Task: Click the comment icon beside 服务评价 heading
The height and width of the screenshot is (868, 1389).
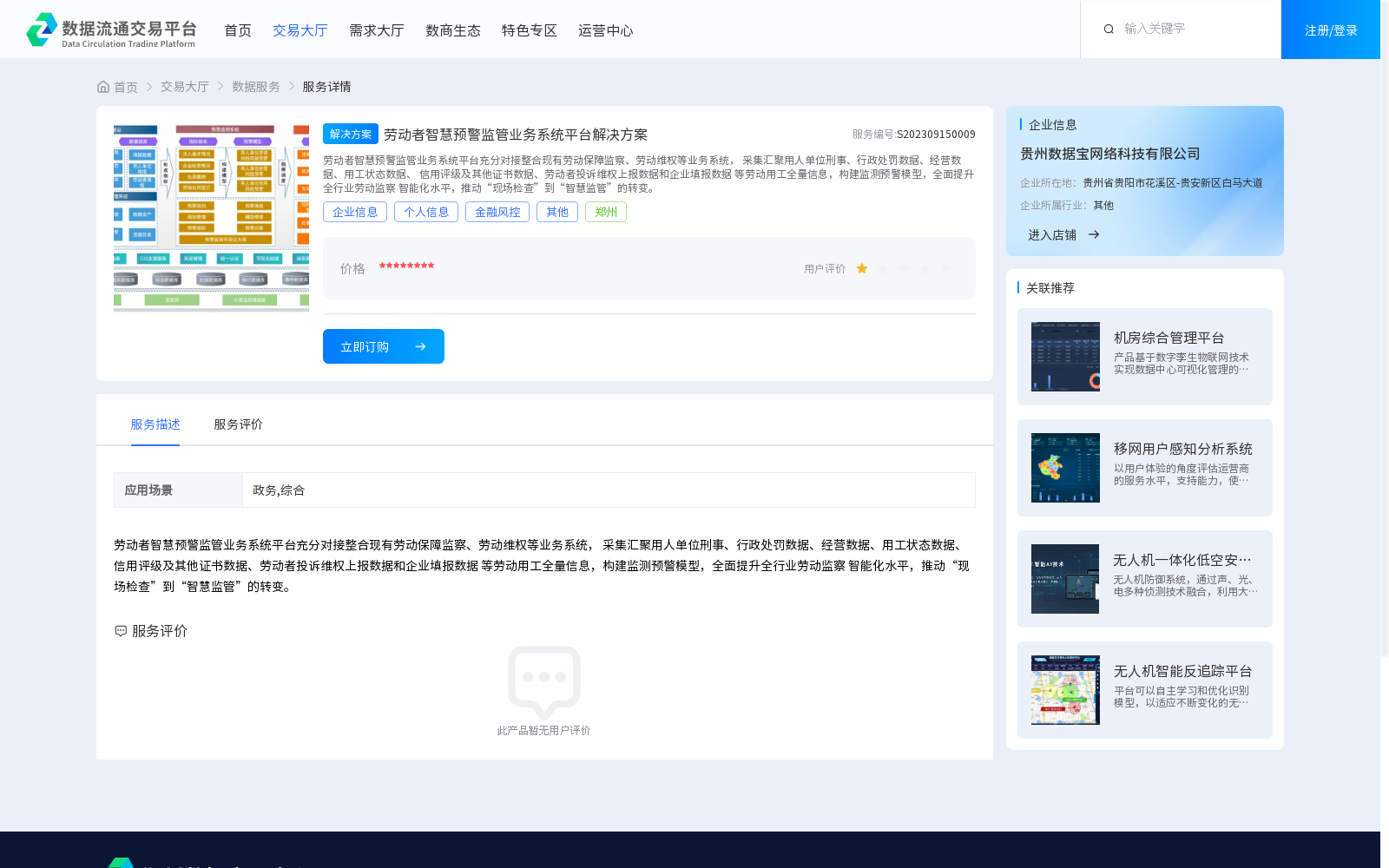Action: (x=121, y=631)
